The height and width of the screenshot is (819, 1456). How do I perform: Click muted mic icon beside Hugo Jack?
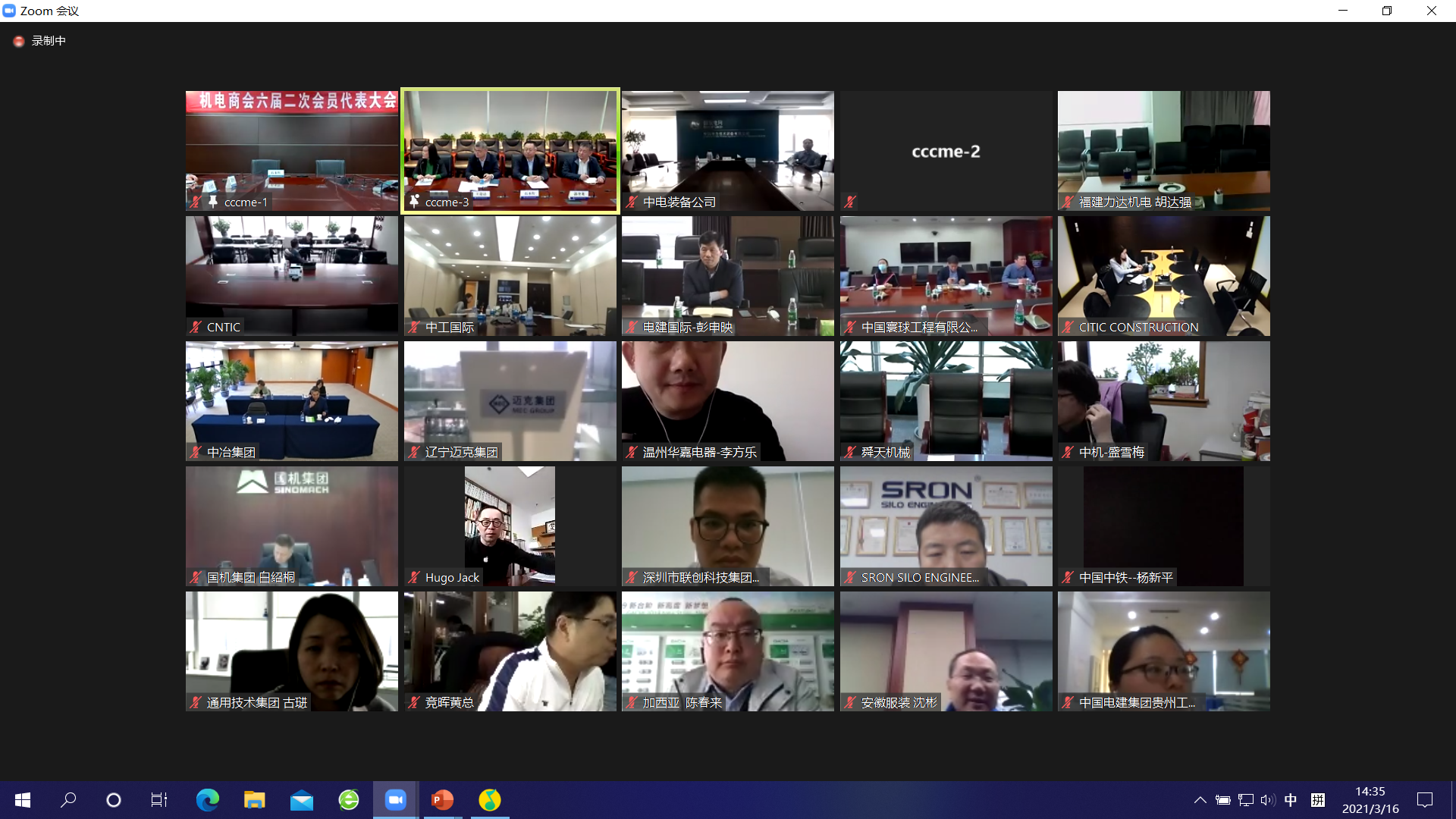pyautogui.click(x=414, y=577)
